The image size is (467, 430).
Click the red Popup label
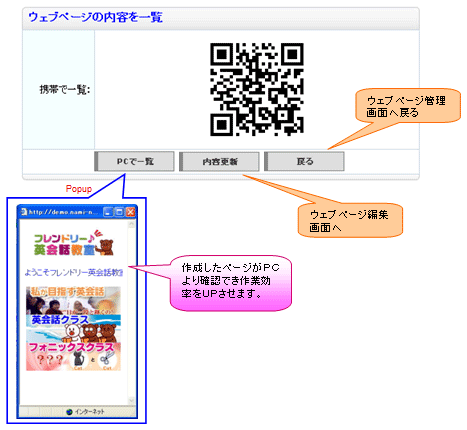tap(79, 189)
